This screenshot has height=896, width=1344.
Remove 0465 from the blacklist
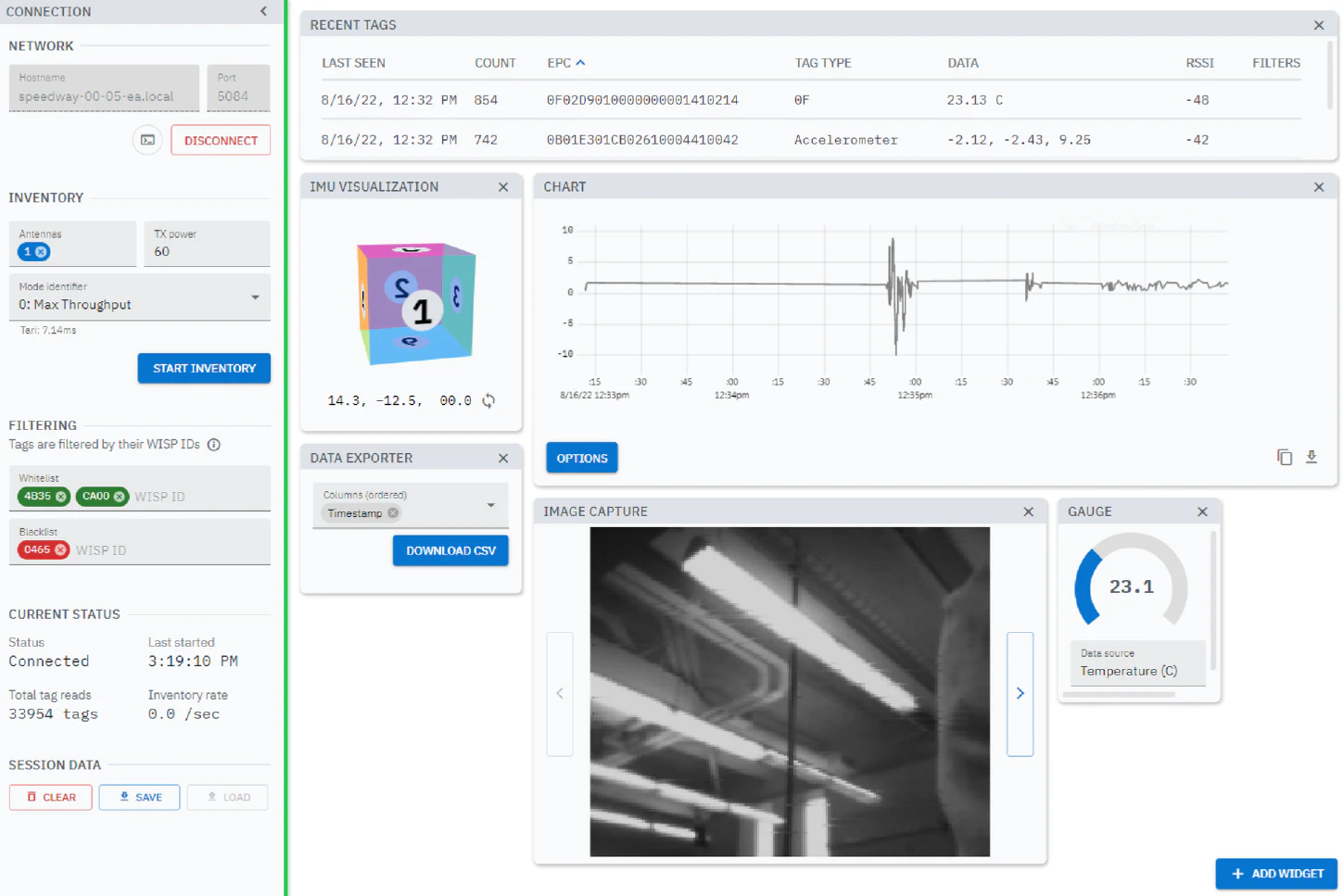pos(61,550)
